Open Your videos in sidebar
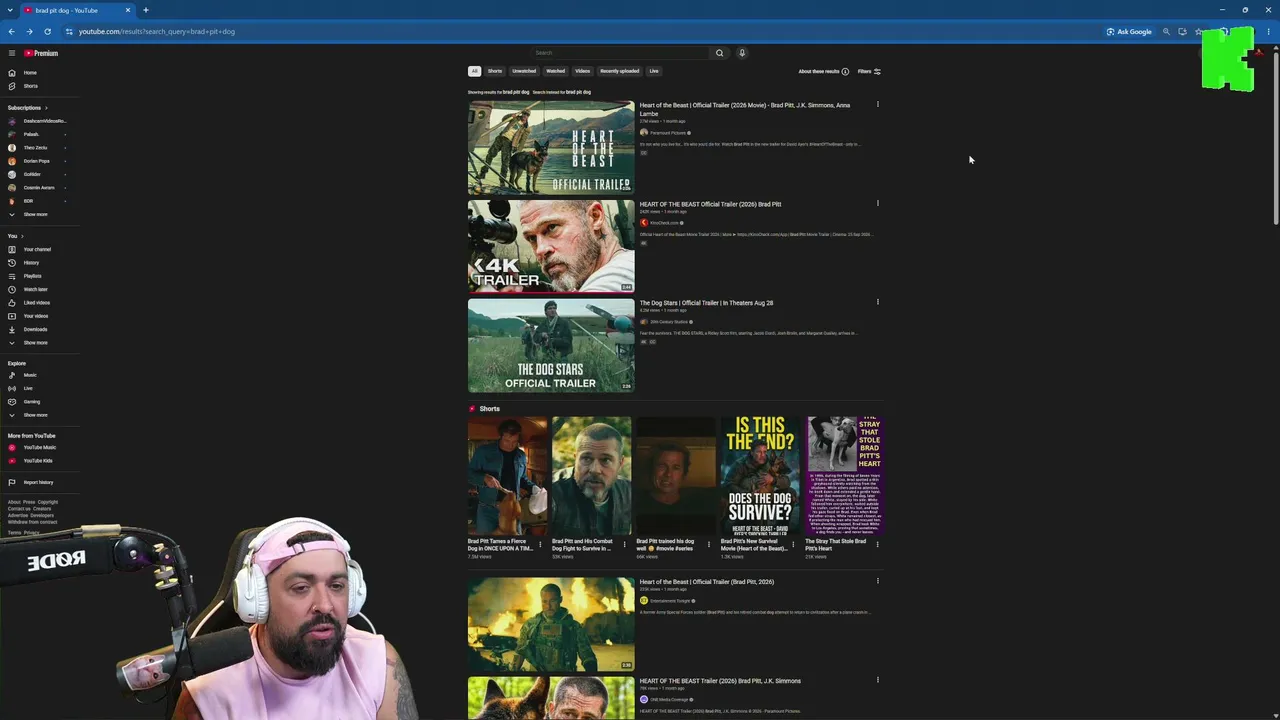The width and height of the screenshot is (1280, 720). click(x=38, y=316)
